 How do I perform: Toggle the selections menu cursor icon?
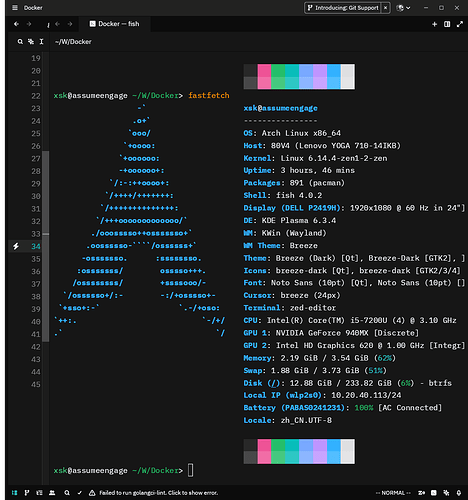[41, 42]
